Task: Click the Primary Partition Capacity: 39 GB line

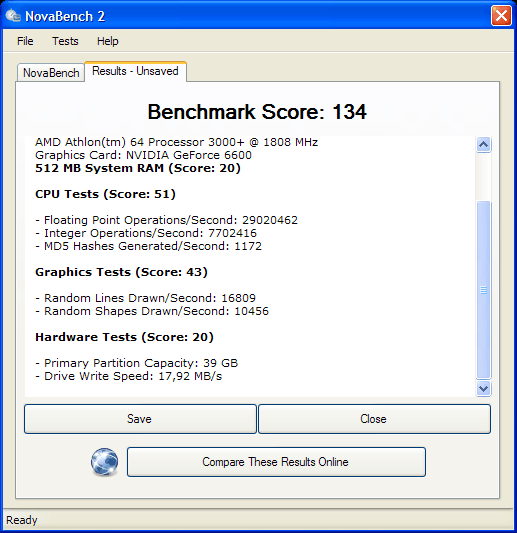Action: 136,363
